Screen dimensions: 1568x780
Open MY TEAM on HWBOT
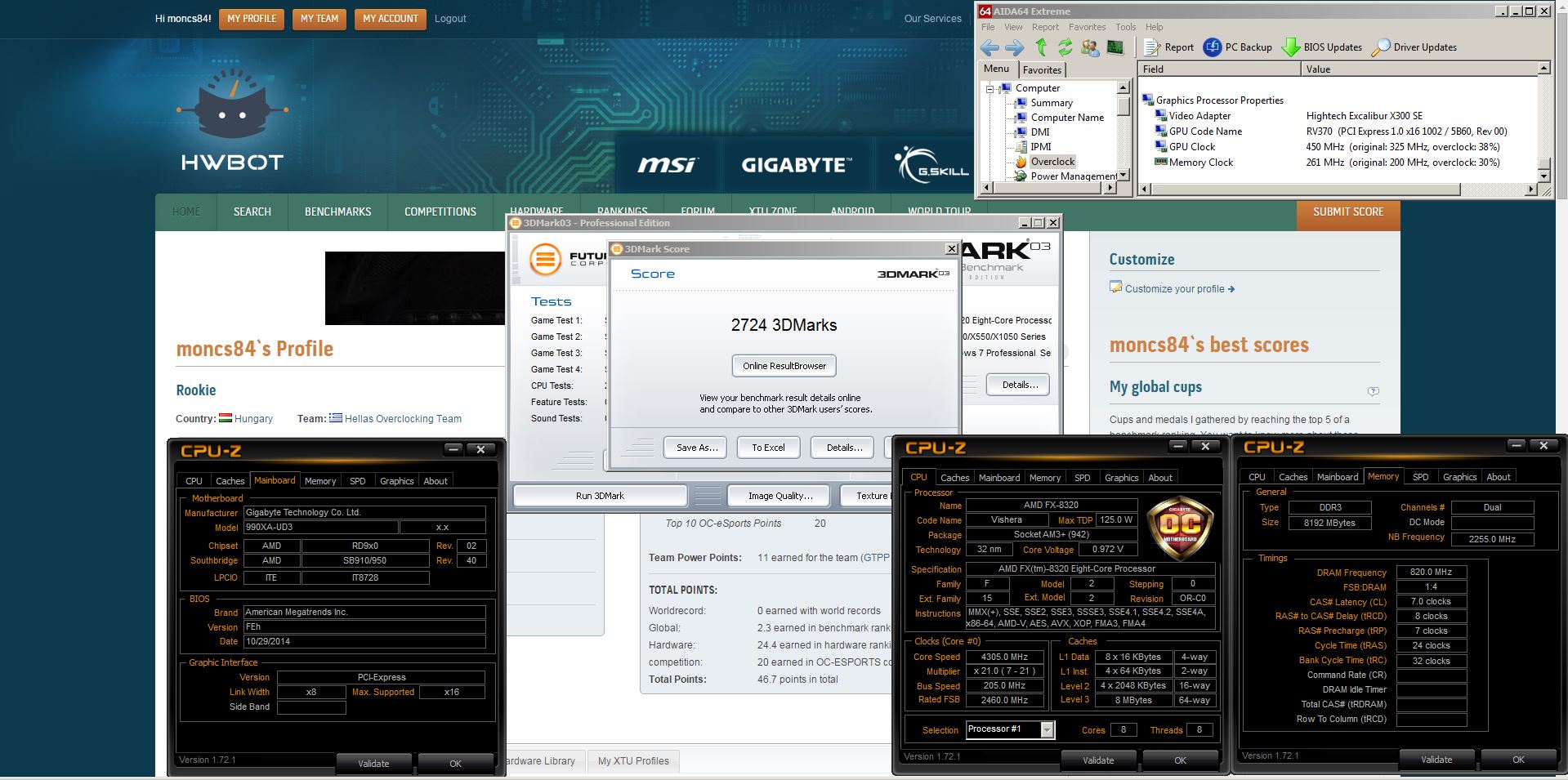pos(319,19)
